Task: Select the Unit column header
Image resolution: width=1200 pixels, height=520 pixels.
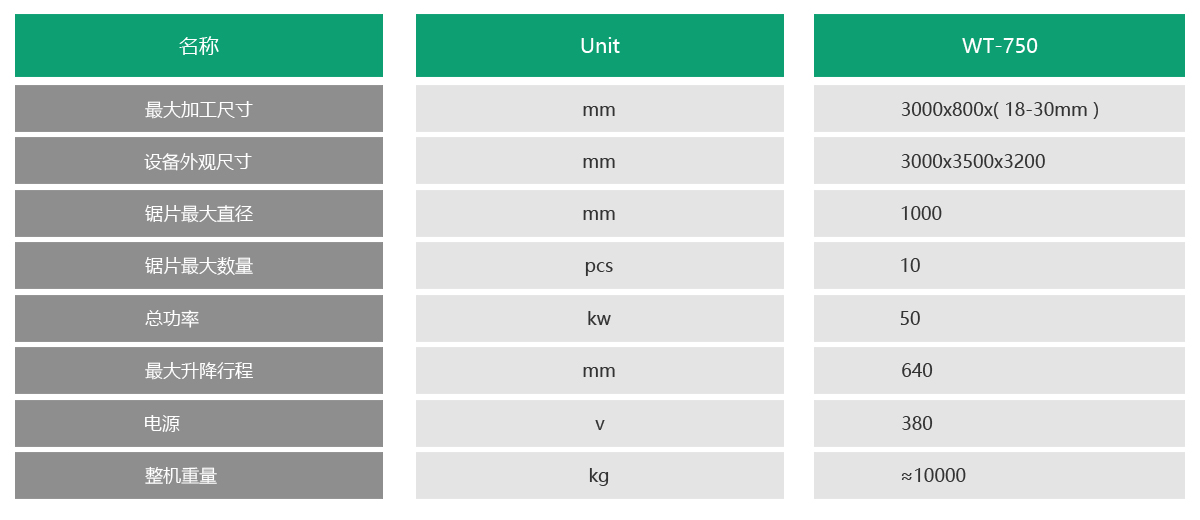Action: coord(600,46)
